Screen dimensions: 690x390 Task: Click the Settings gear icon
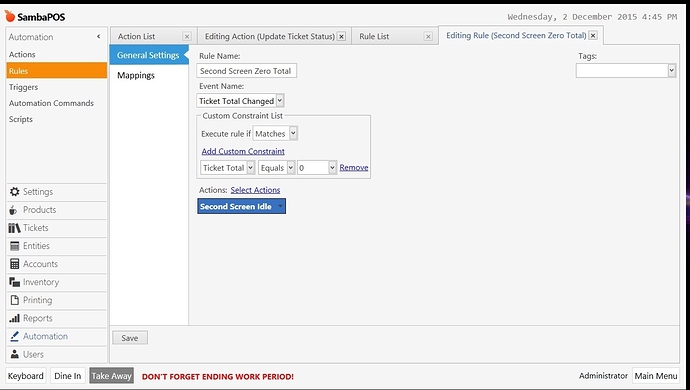click(x=15, y=192)
